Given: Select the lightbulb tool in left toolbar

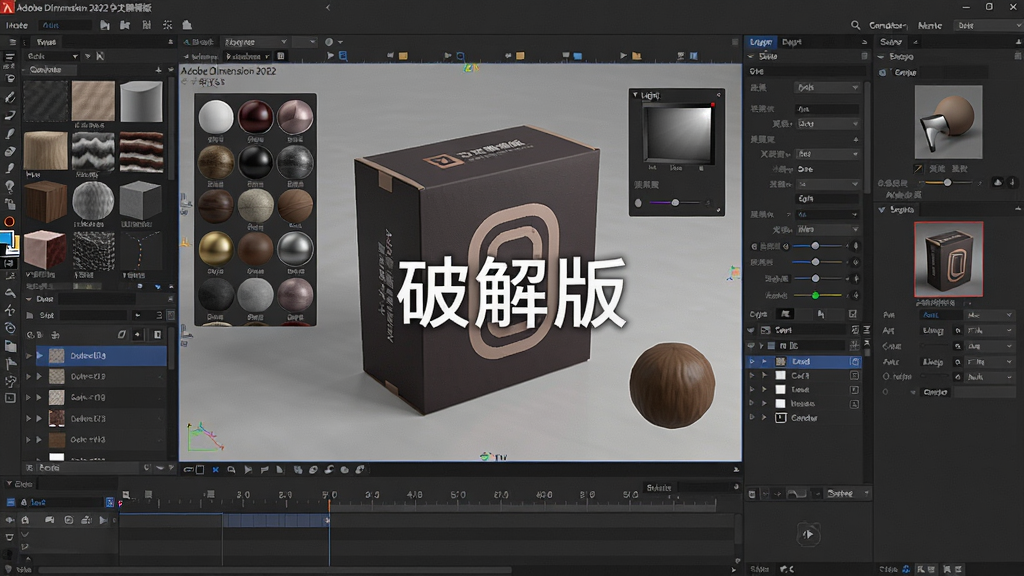Looking at the screenshot, I should (10, 186).
